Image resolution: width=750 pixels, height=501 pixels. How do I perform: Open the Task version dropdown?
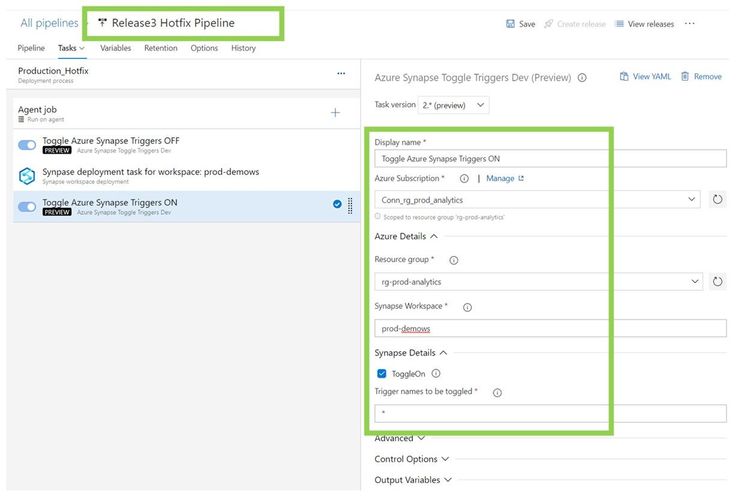tap(453, 104)
